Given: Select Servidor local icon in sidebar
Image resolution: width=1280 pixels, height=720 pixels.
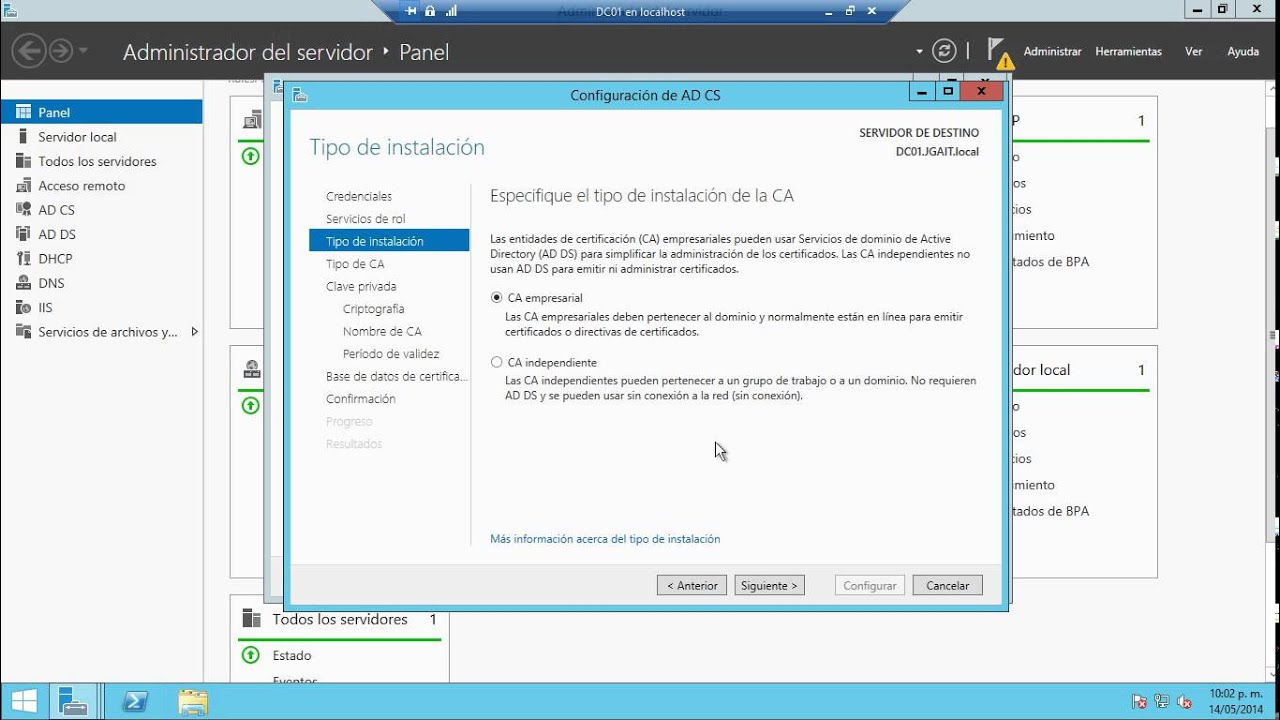Looking at the screenshot, I should 23,137.
